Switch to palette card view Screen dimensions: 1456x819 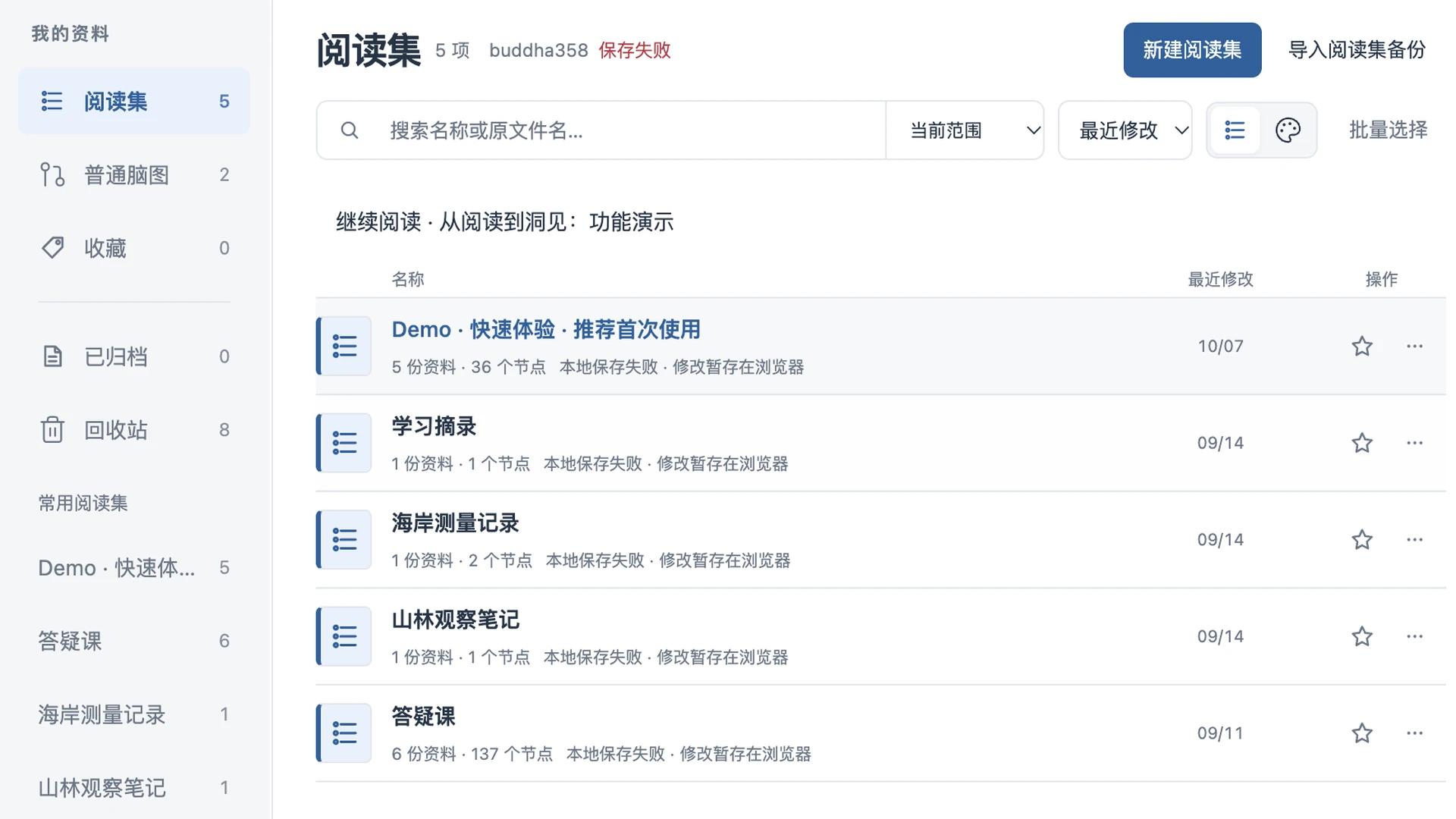click(1288, 130)
